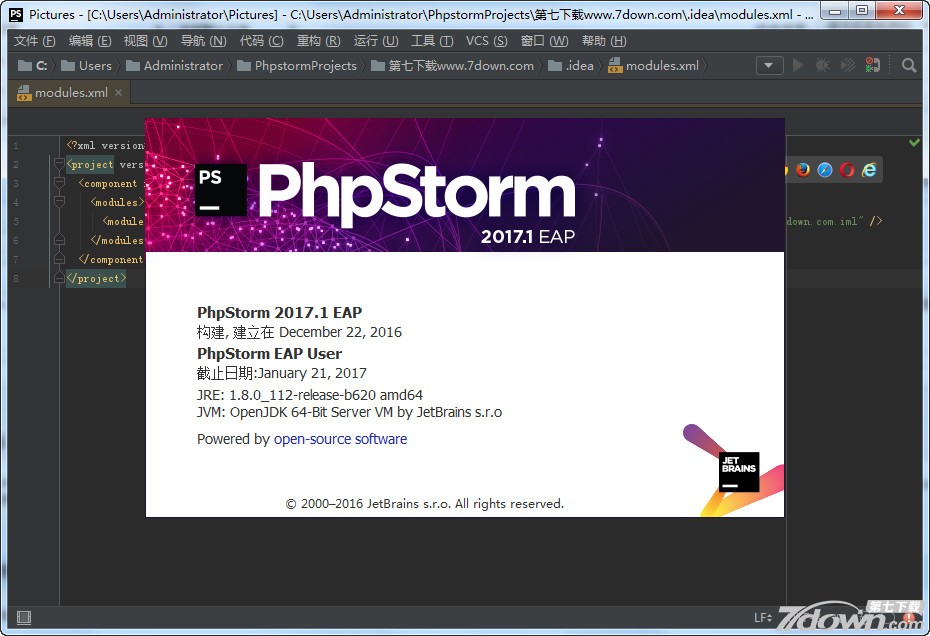Image resolution: width=930 pixels, height=636 pixels.
Task: Open Search Everywhere magnifier icon
Action: point(909,65)
